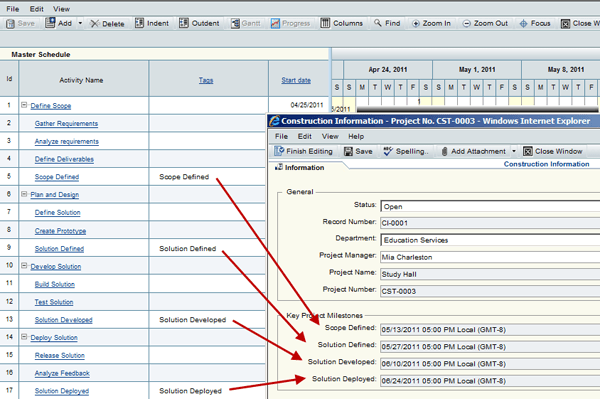Open the Analyze Feedback activity

click(x=62, y=373)
